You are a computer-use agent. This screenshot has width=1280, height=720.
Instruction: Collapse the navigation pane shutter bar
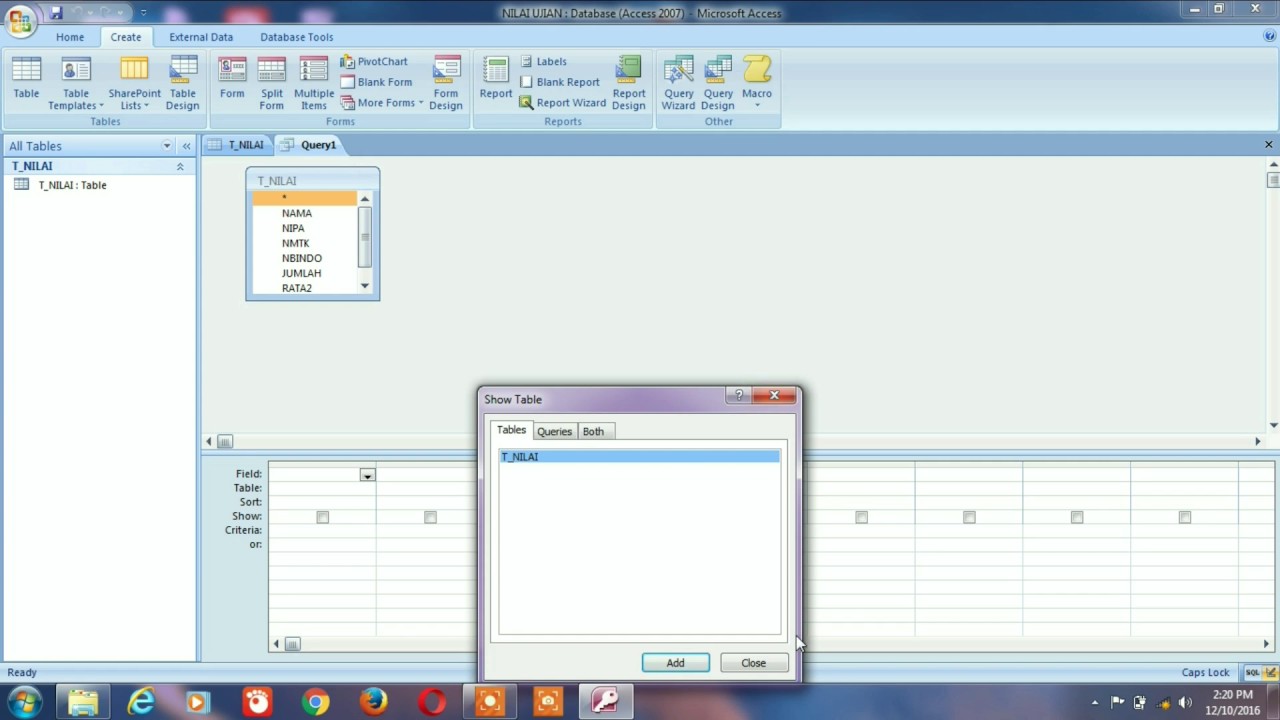pyautogui.click(x=186, y=146)
